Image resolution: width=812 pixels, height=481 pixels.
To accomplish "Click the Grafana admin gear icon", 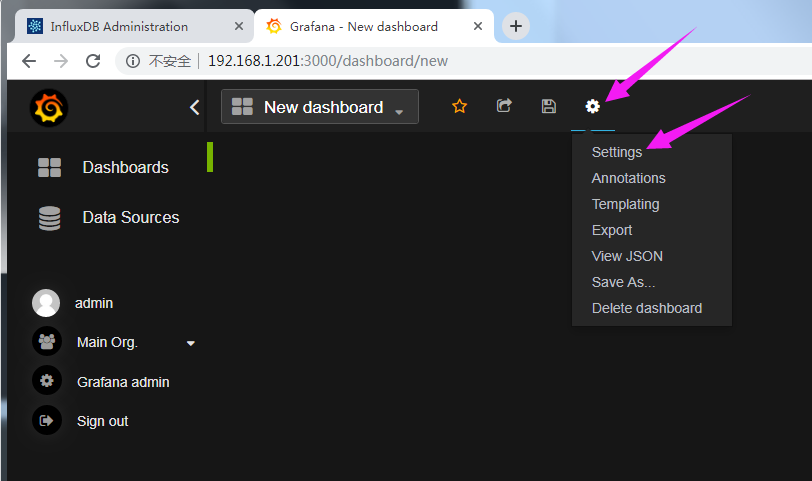I will click(47, 381).
